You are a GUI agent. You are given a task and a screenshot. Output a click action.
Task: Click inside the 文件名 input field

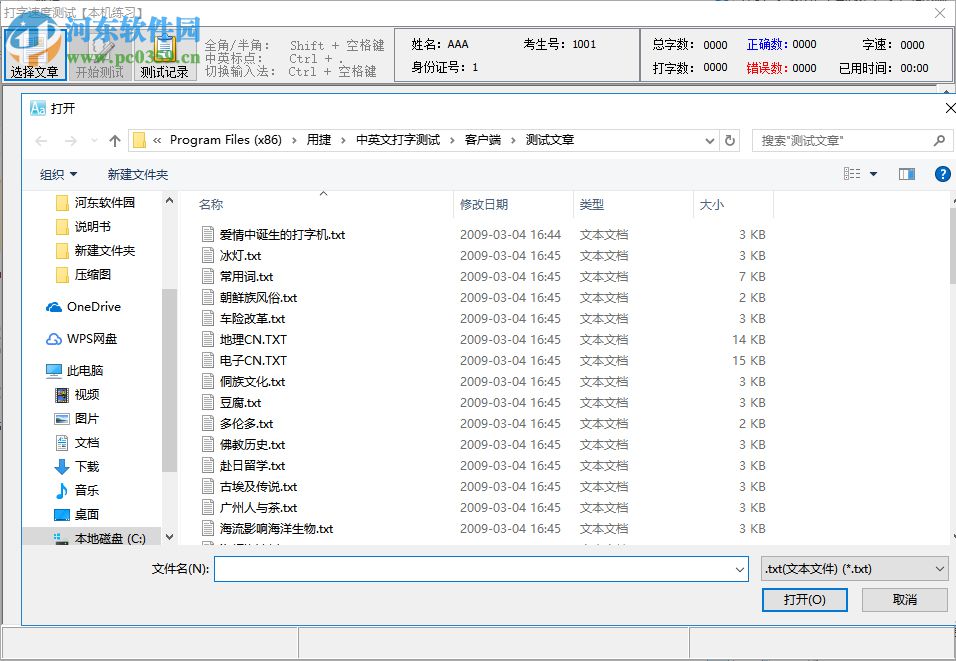click(x=480, y=568)
